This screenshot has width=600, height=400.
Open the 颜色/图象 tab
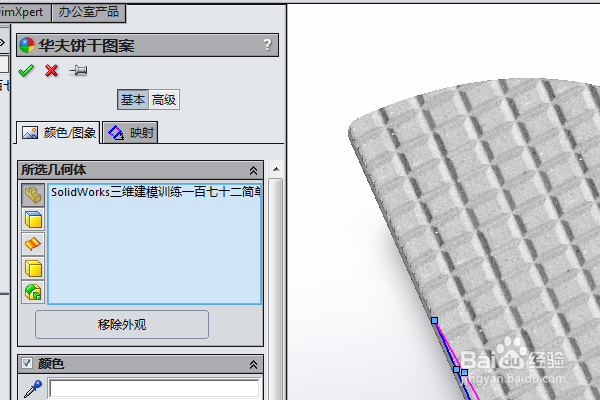pos(58,133)
